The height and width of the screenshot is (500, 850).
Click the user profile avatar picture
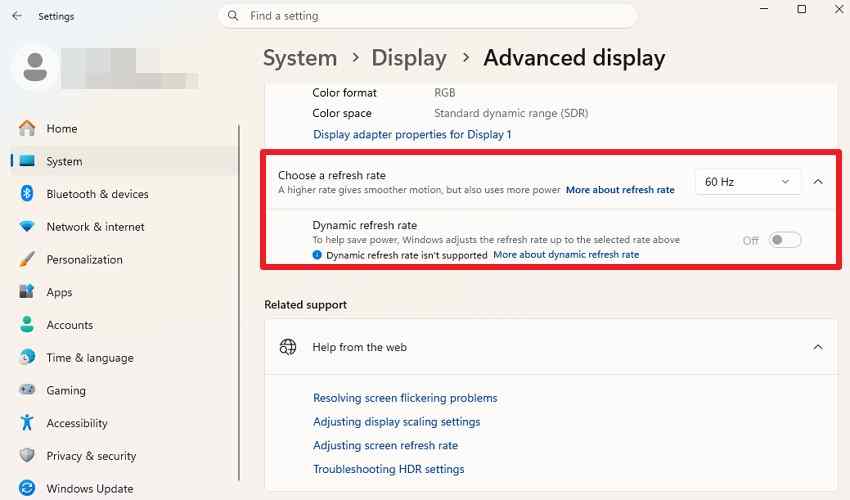coord(35,67)
